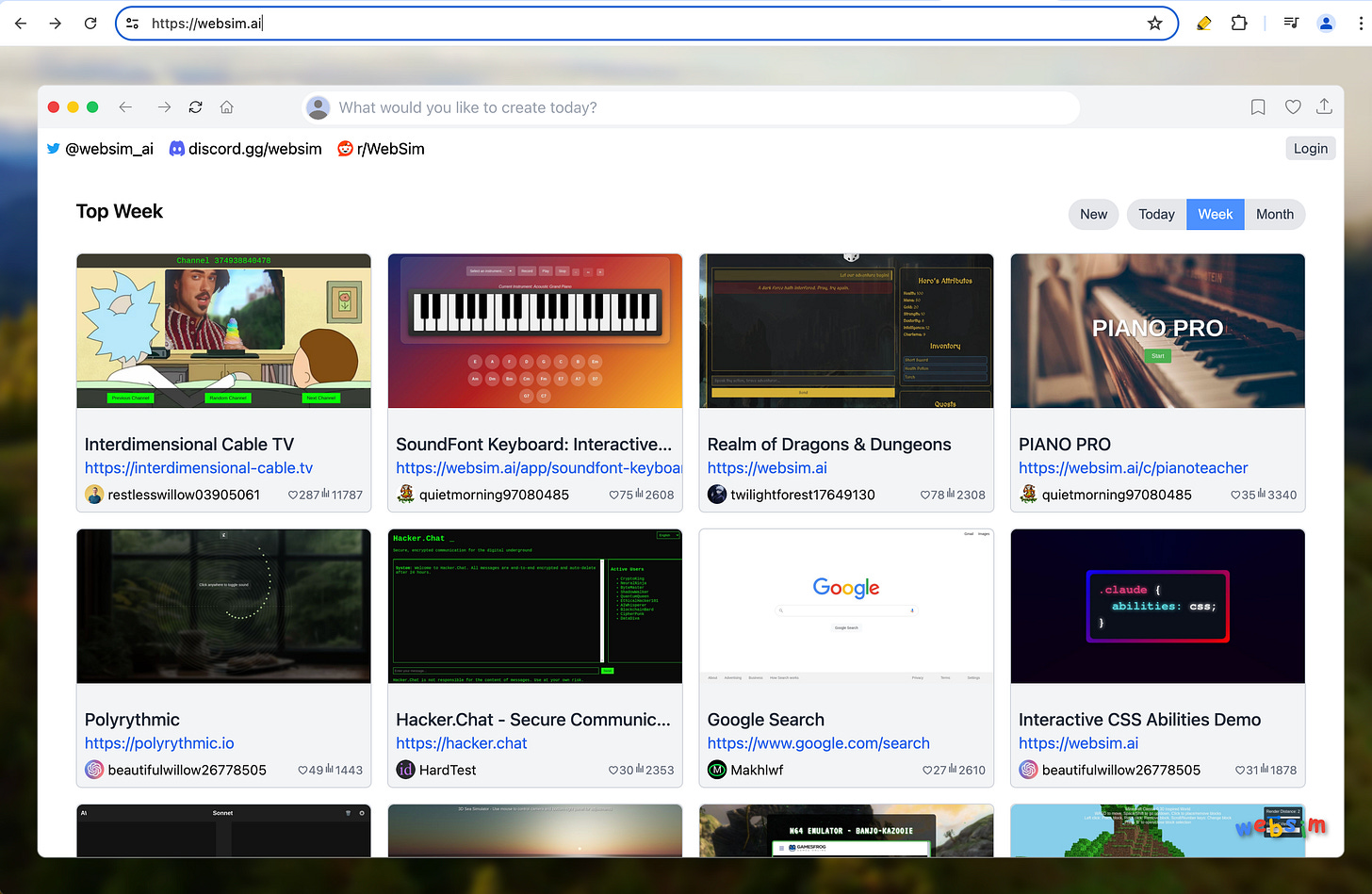Open Realm of Dragons & Dungeons thumbnail

[x=846, y=331]
